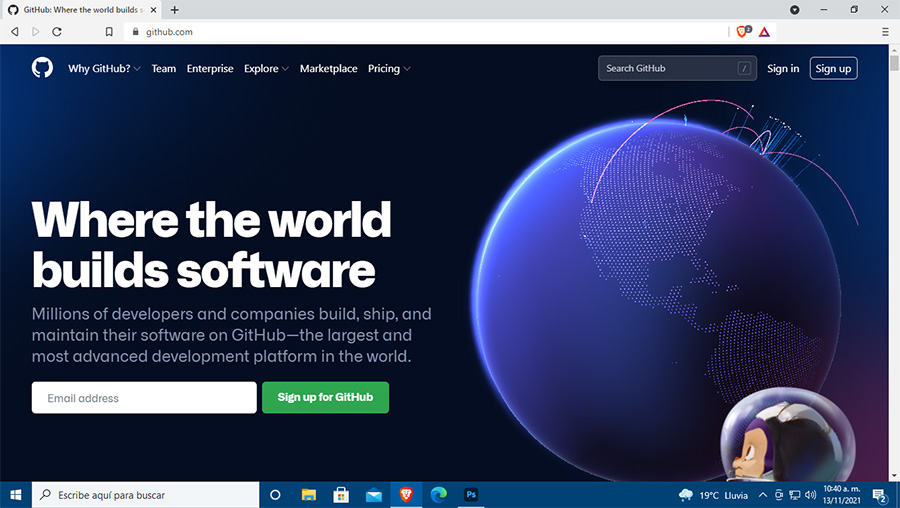Expand the Why GitHub? dropdown

click(104, 68)
